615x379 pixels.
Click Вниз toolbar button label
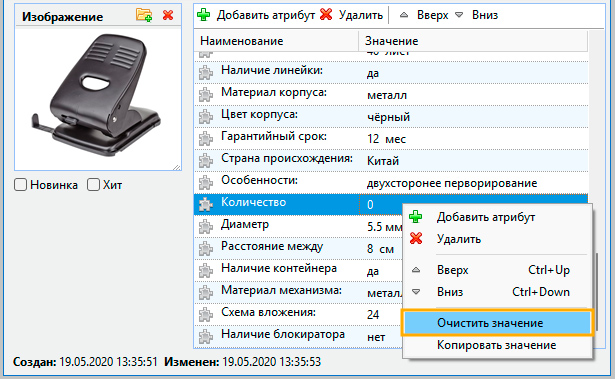point(485,15)
